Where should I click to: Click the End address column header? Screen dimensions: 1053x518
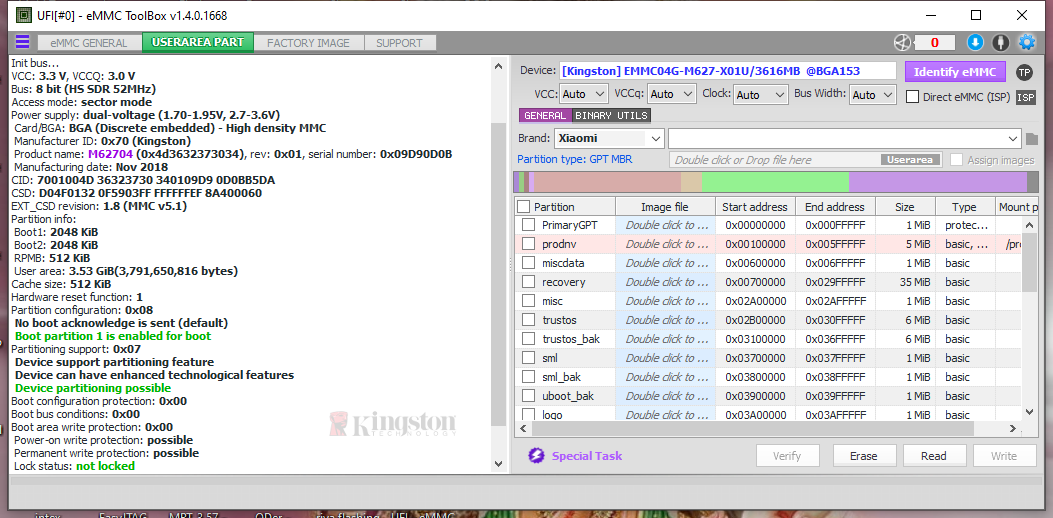click(835, 206)
